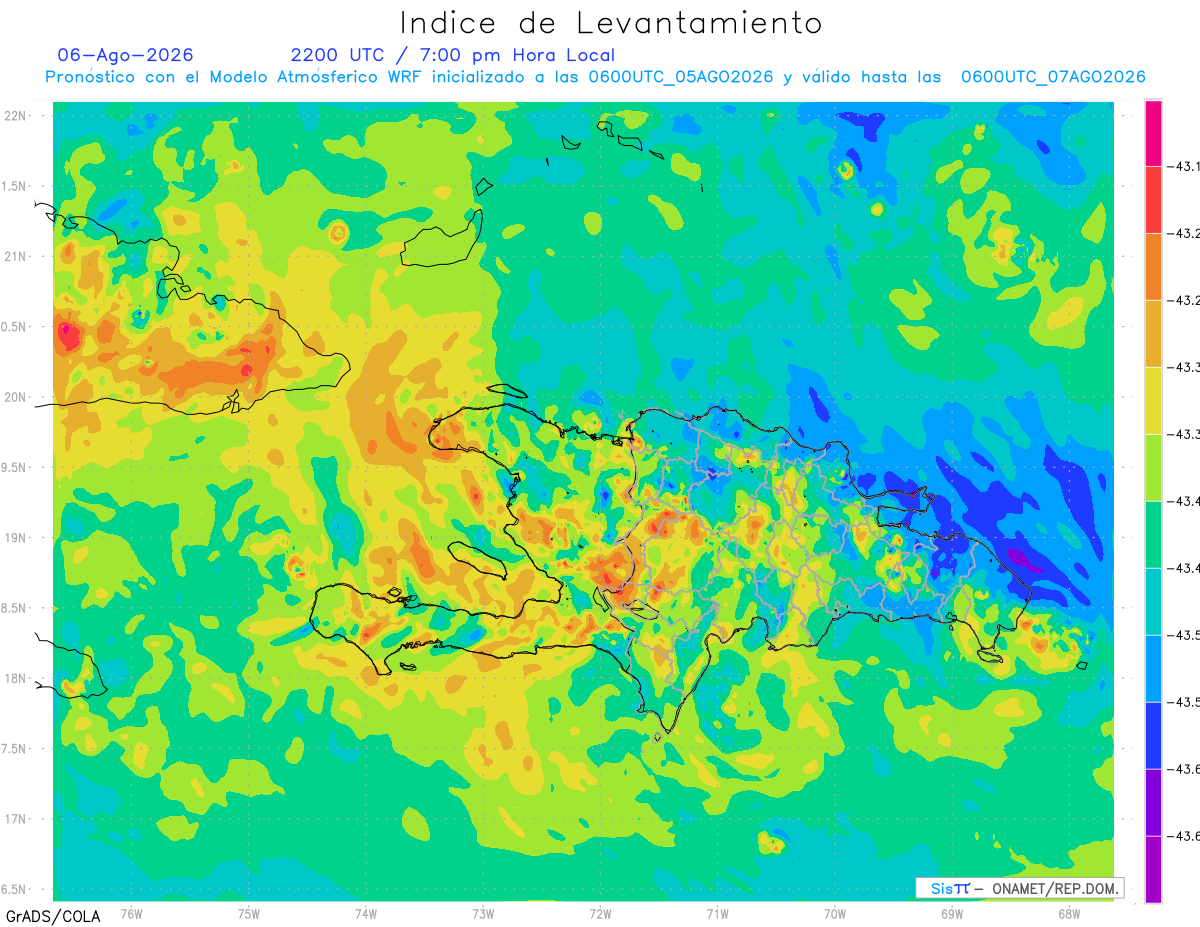
Task: Click the '76W' longitude label
Action: [x=131, y=913]
